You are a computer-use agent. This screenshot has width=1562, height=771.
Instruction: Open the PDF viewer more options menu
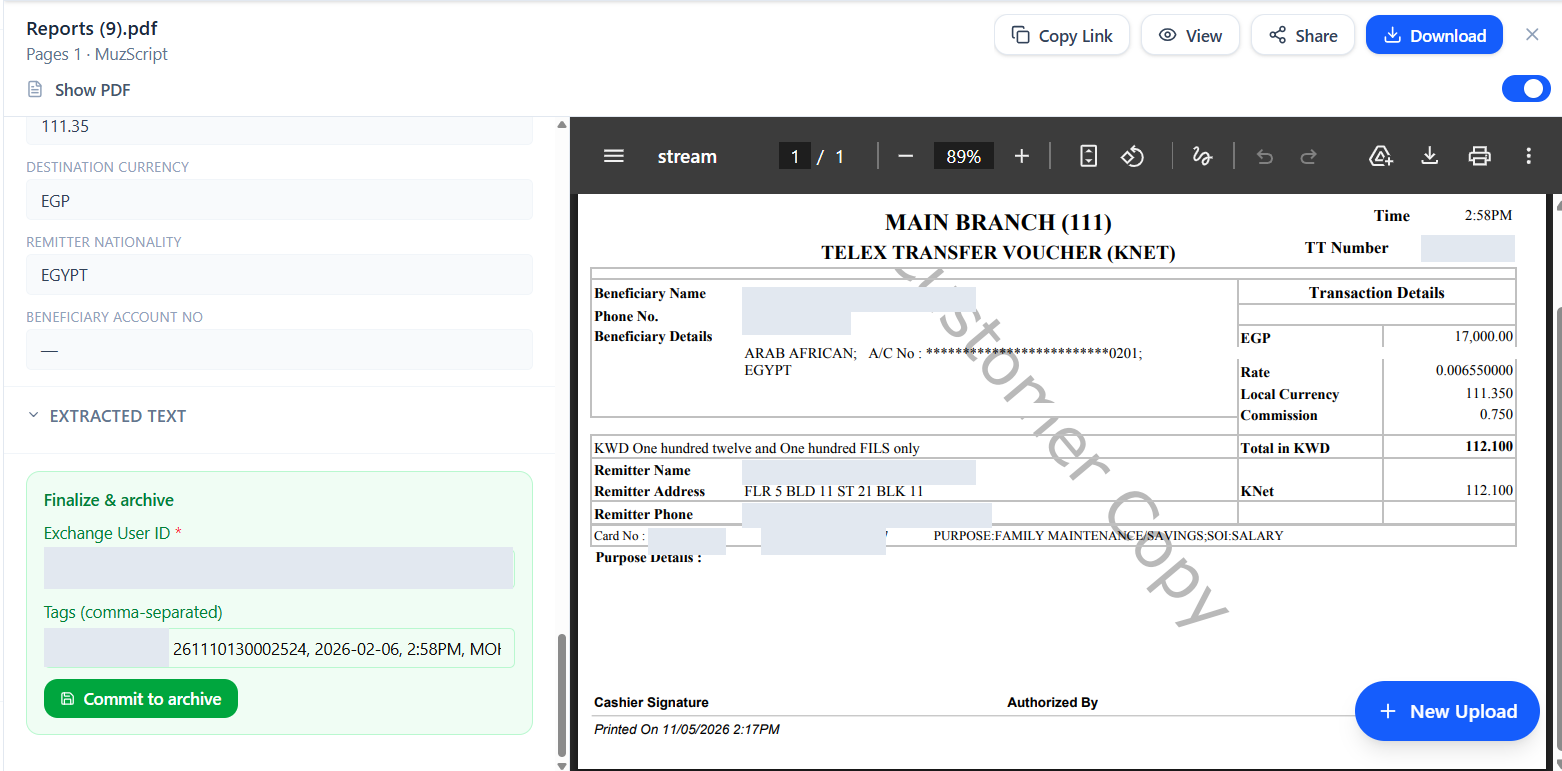coord(1528,156)
